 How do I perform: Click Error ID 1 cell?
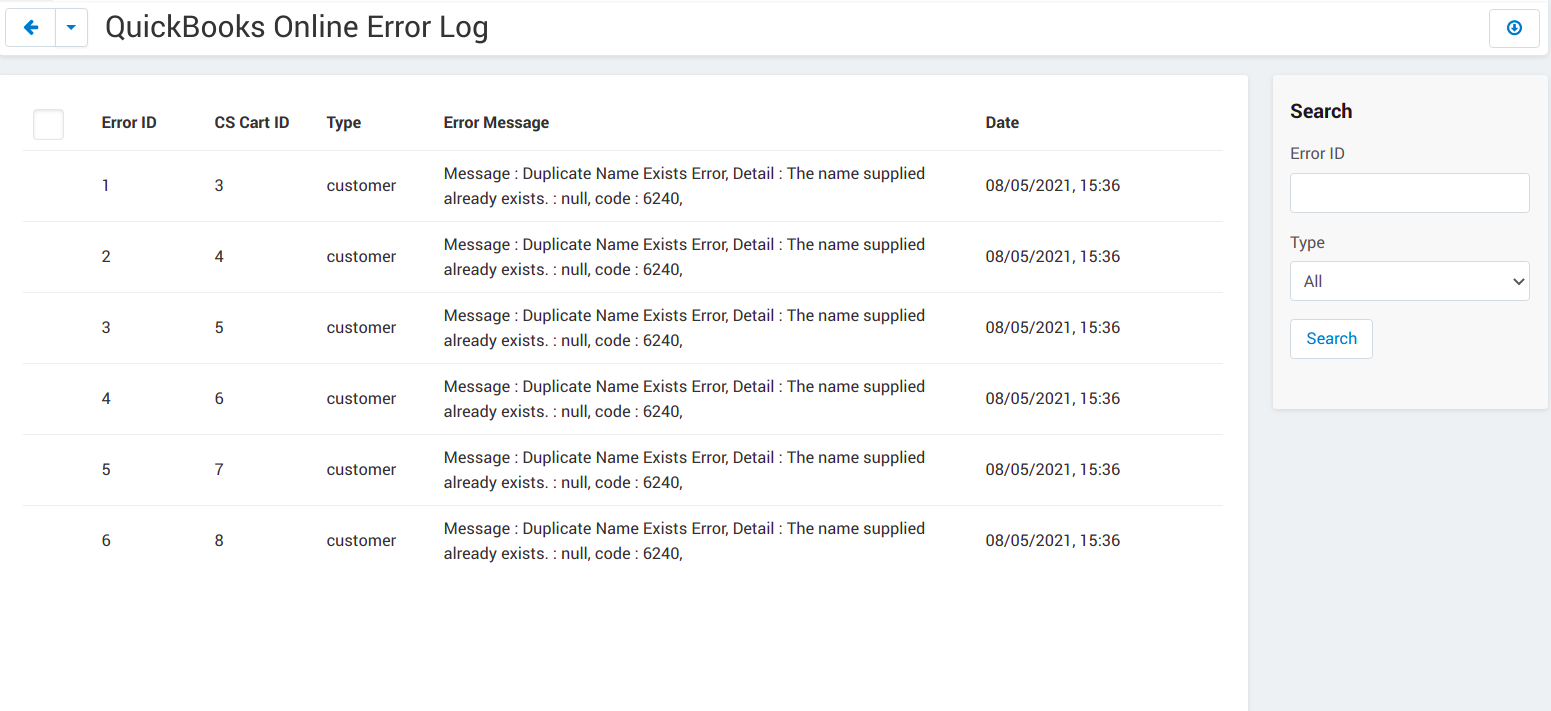click(106, 186)
